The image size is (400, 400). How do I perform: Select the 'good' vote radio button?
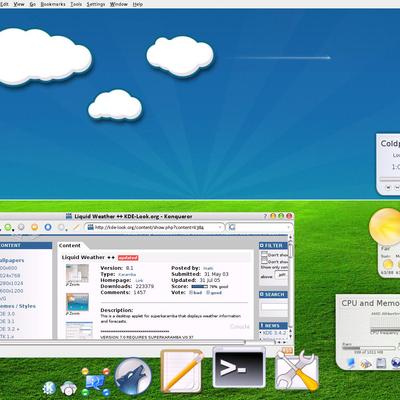pyautogui.click(x=208, y=292)
